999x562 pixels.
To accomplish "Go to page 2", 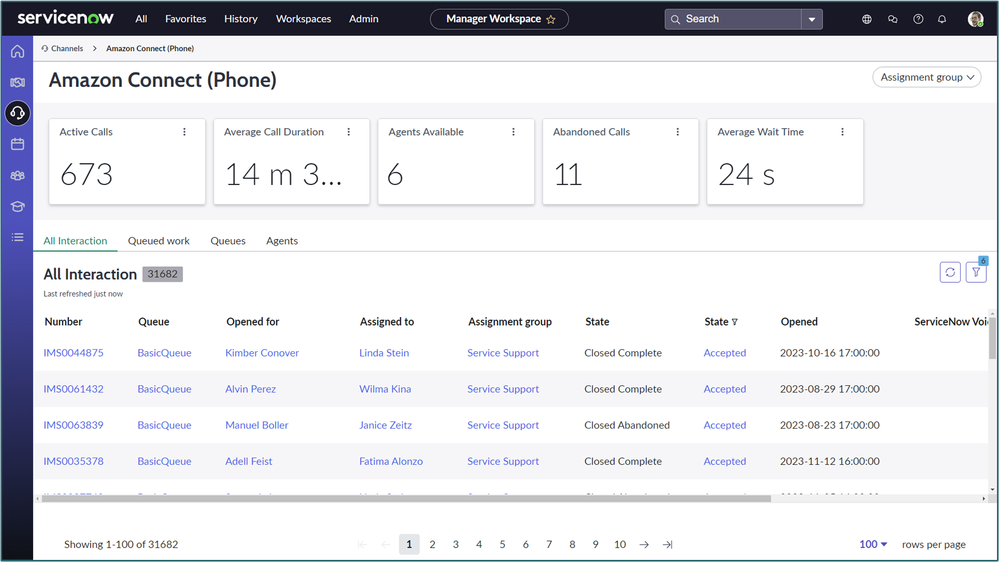I will tap(432, 544).
